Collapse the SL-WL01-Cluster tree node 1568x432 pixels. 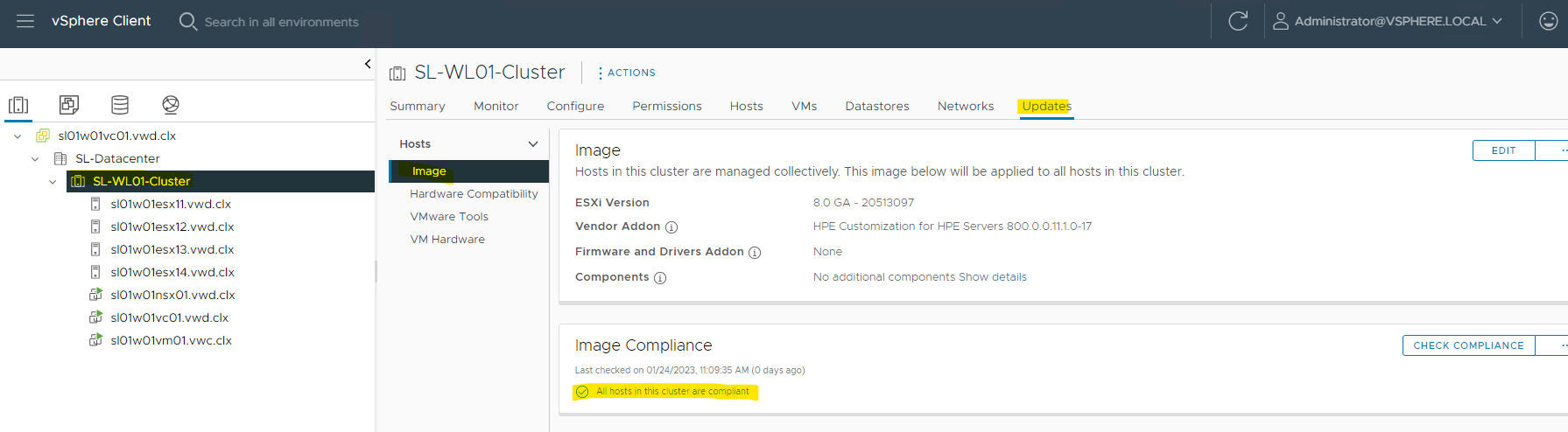pyautogui.click(x=53, y=181)
